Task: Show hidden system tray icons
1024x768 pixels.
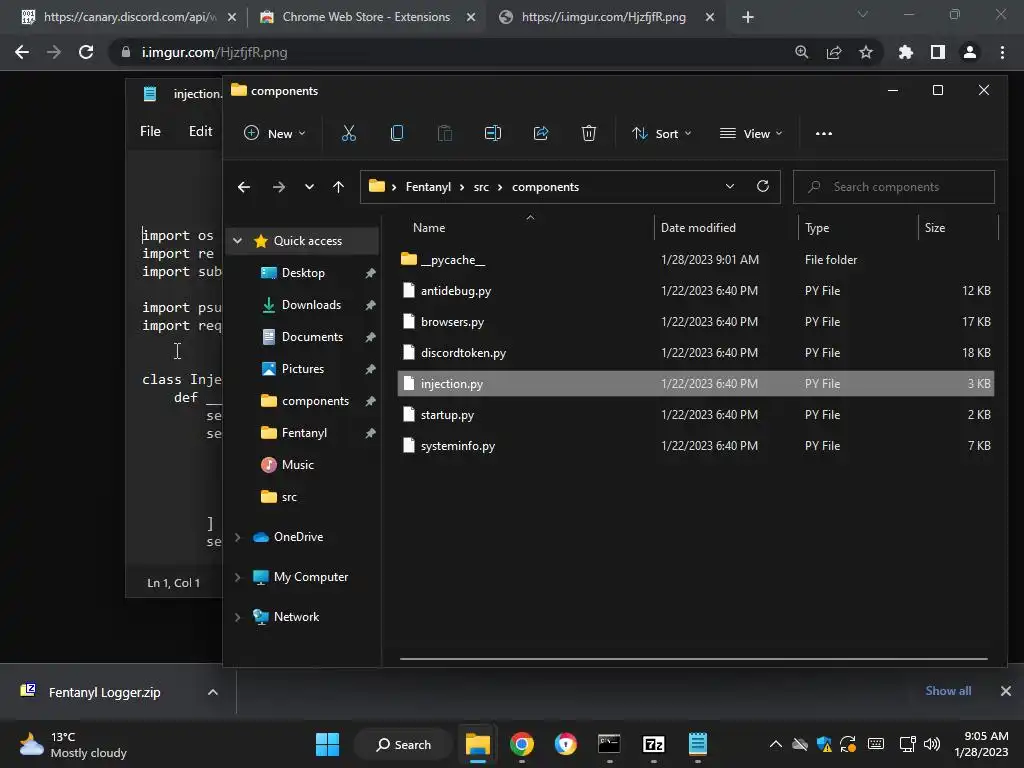Action: [775, 744]
